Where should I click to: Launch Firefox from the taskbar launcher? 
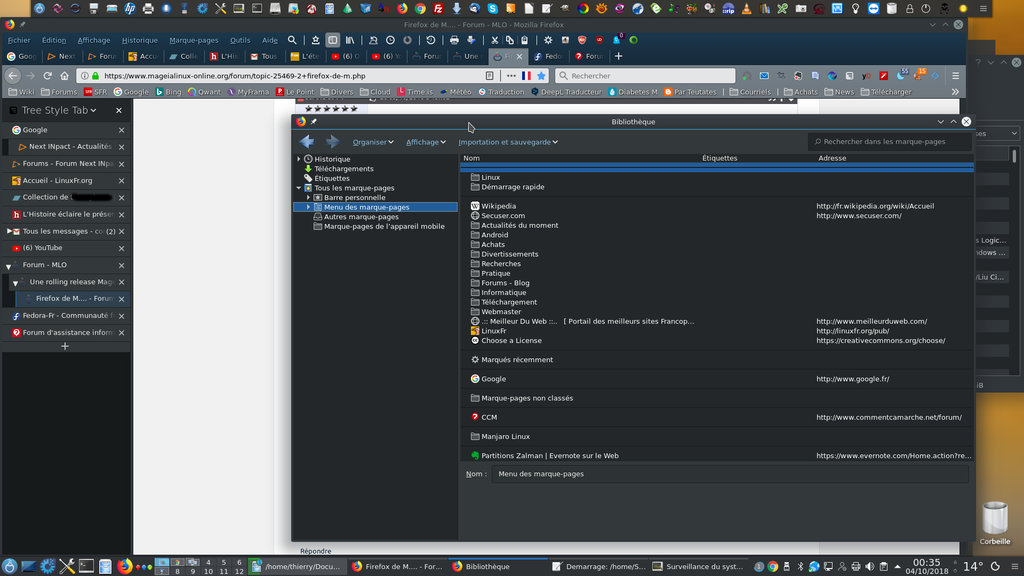[124, 566]
